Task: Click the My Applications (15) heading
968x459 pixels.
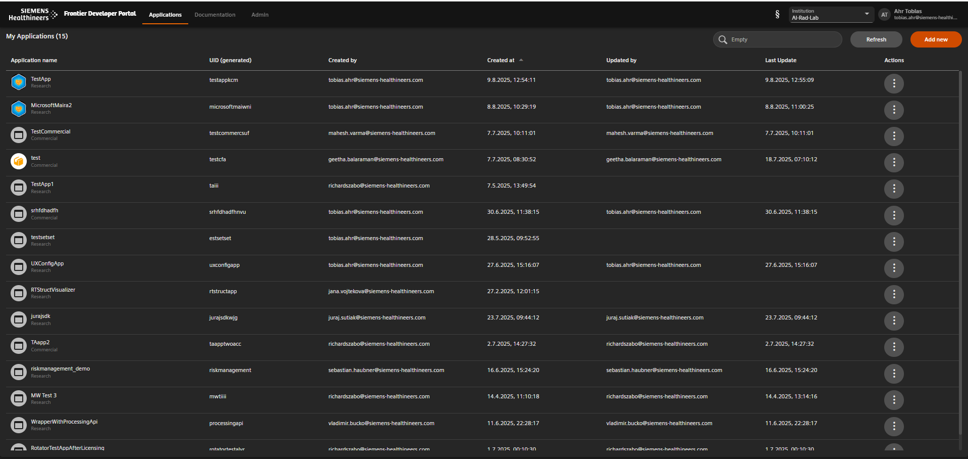Action: (37, 36)
